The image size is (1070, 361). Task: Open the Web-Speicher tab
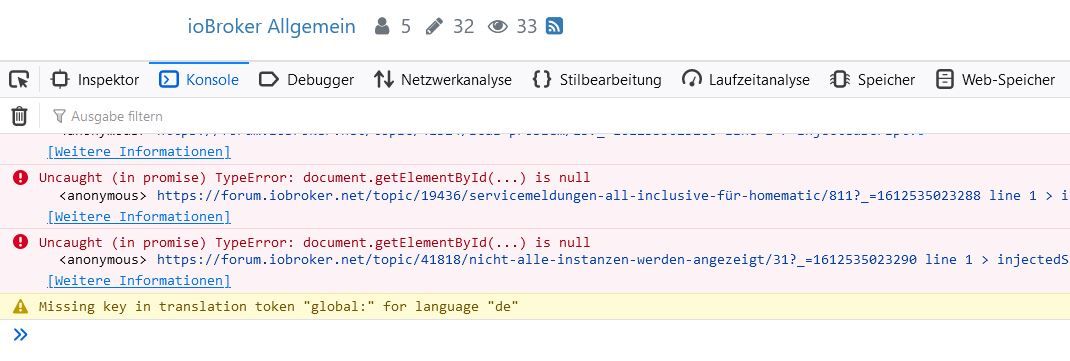click(995, 80)
